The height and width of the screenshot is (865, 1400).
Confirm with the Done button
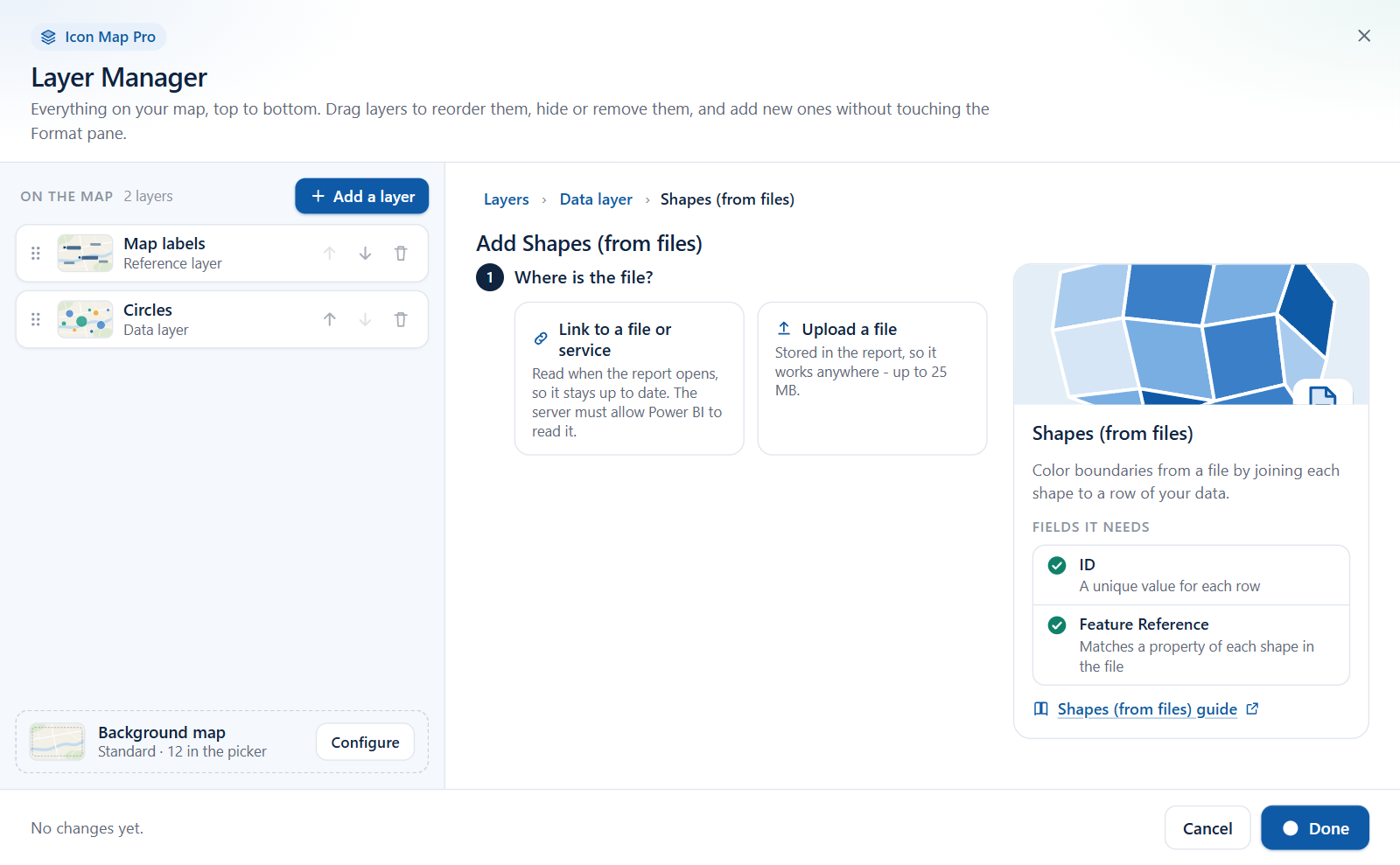pos(1314,827)
